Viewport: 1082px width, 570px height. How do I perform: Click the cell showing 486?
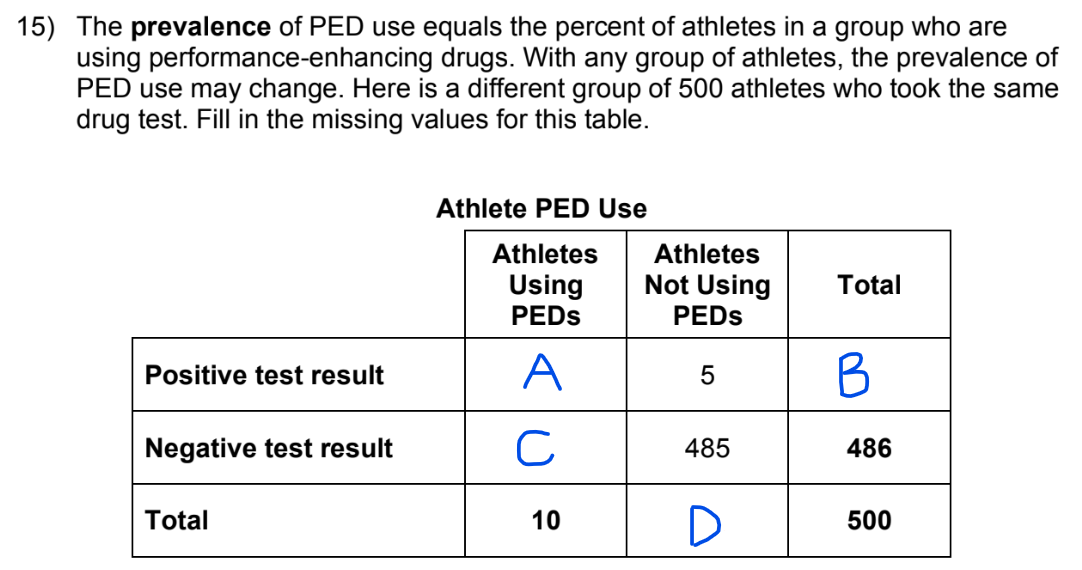coord(869,449)
